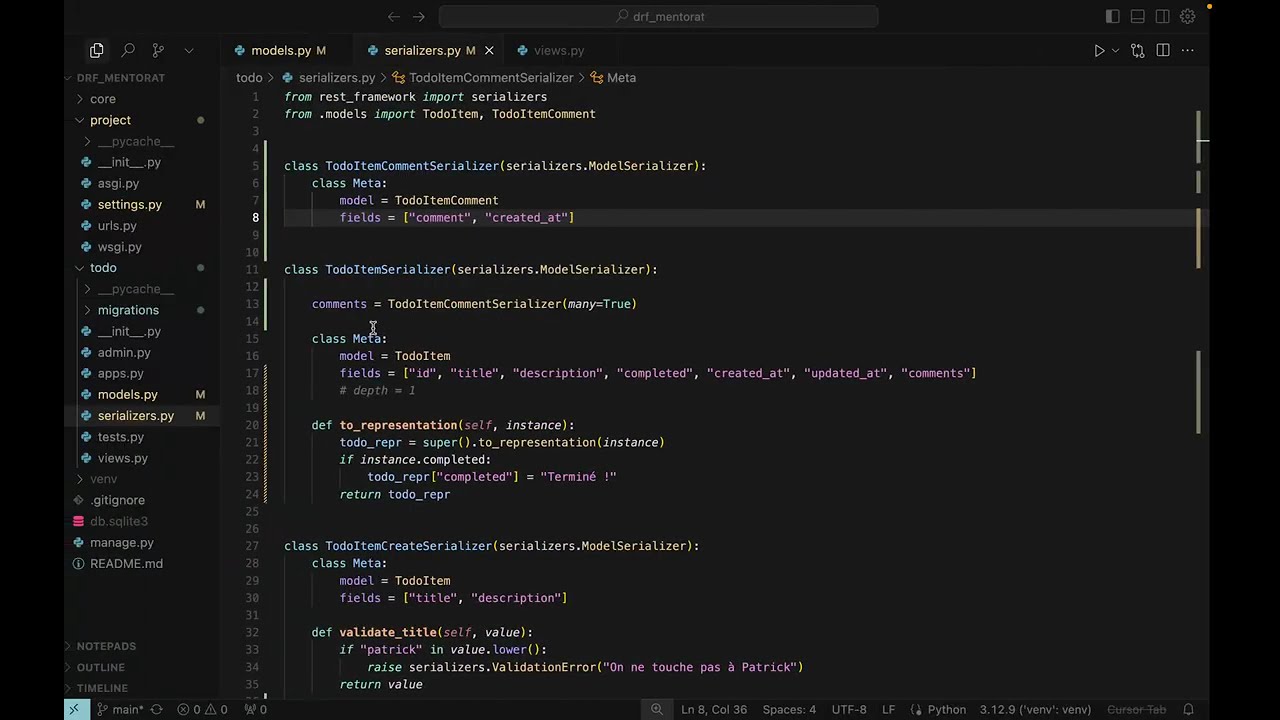Go back with the left arrow

(394, 16)
